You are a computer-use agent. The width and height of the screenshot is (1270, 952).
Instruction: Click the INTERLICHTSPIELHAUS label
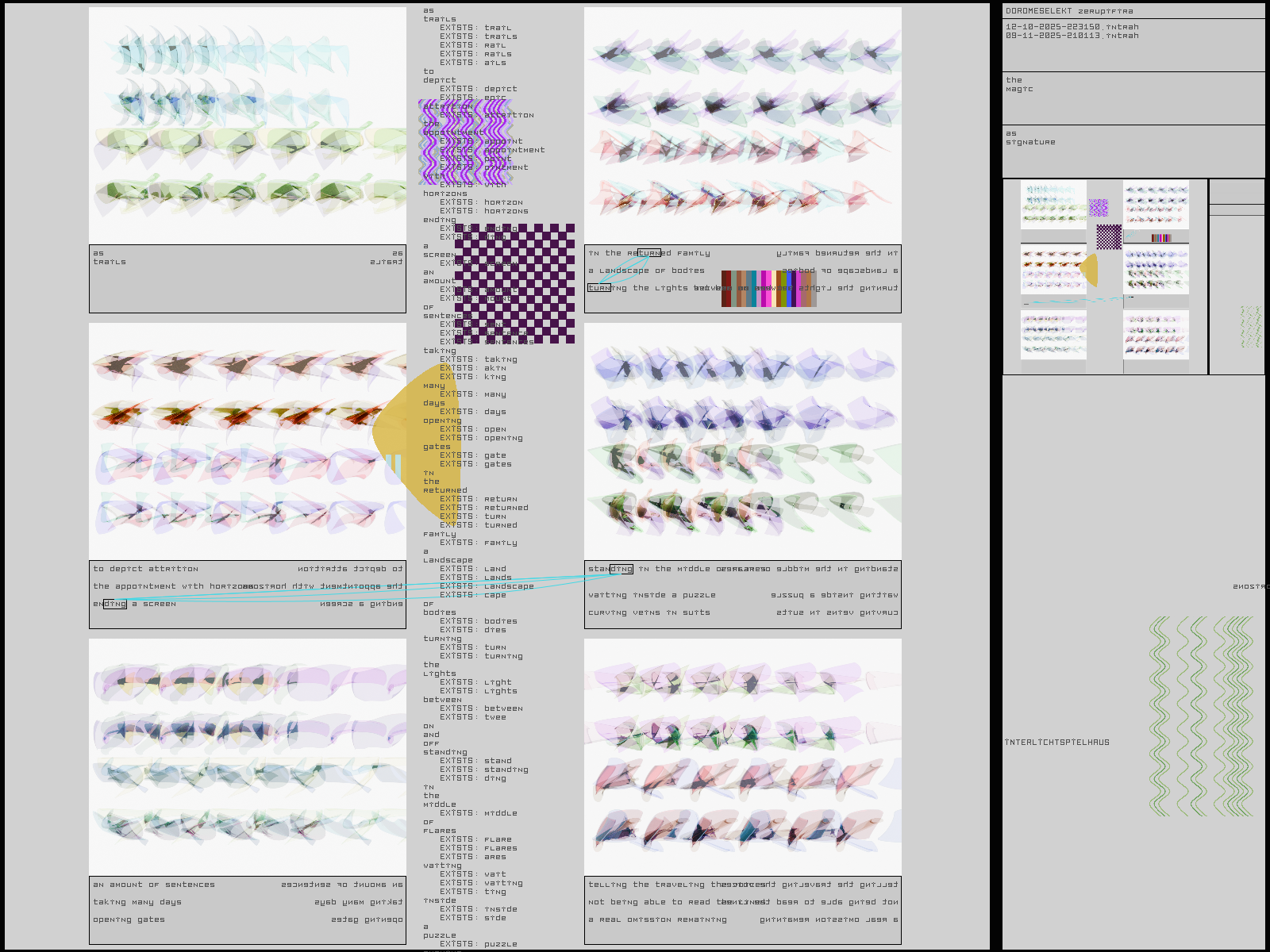click(1056, 743)
